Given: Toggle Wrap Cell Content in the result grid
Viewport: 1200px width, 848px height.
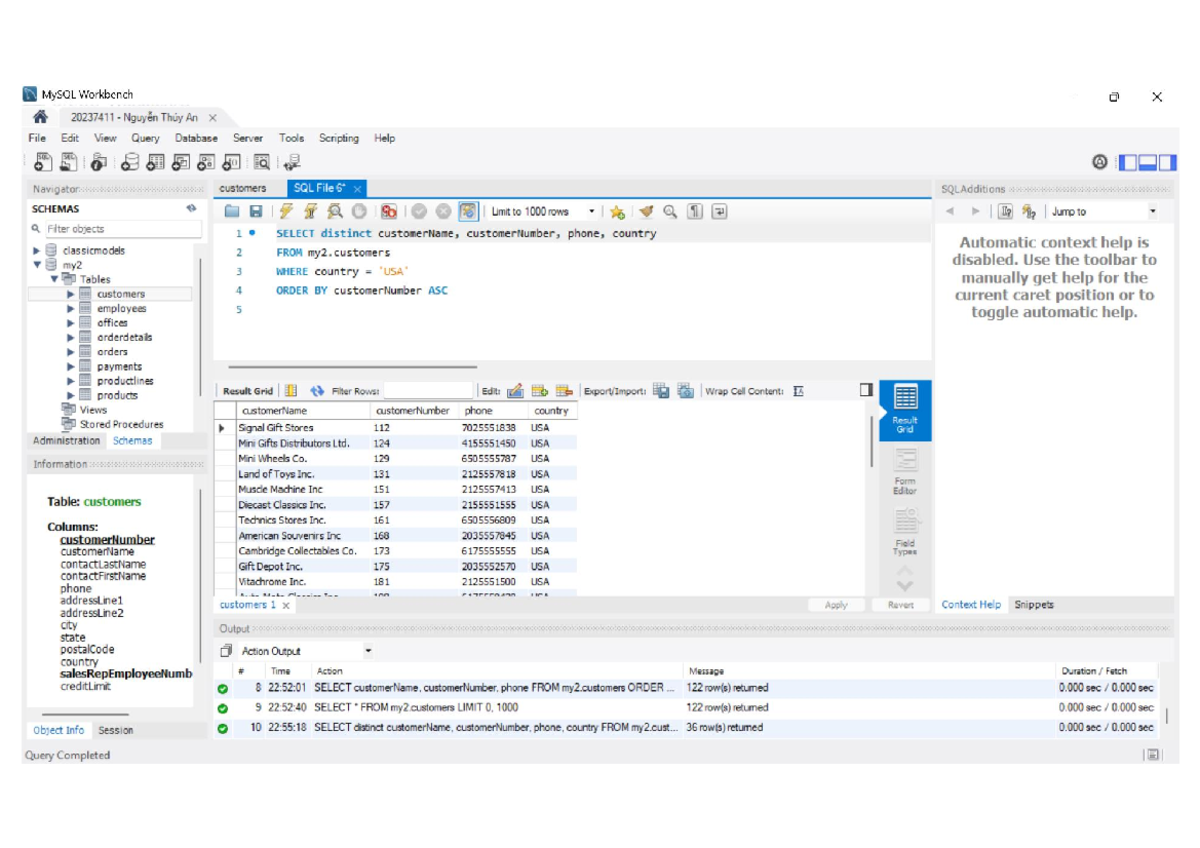Looking at the screenshot, I should tap(798, 390).
